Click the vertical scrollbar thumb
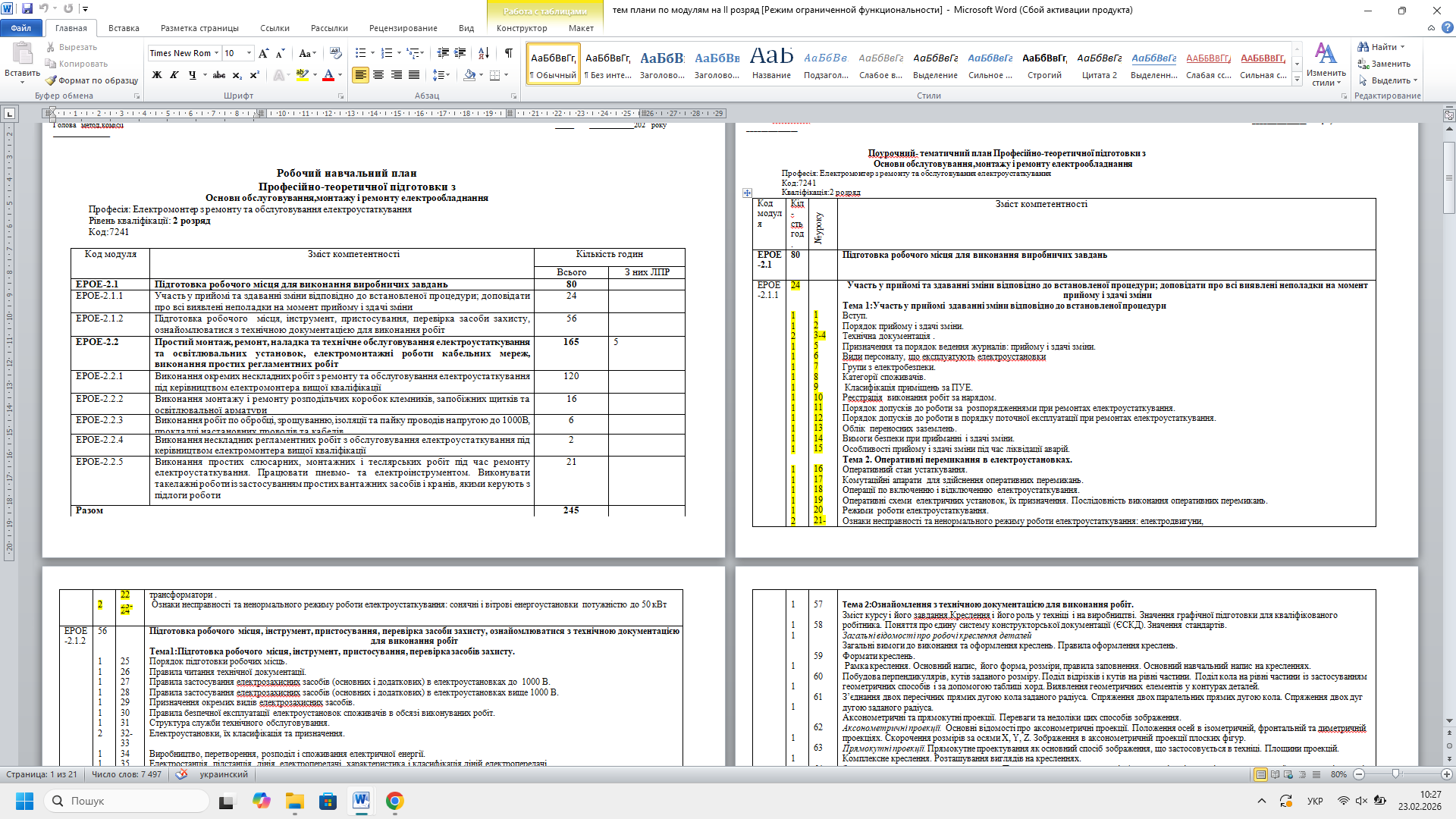Viewport: 1456px width, 819px height. tap(1448, 177)
